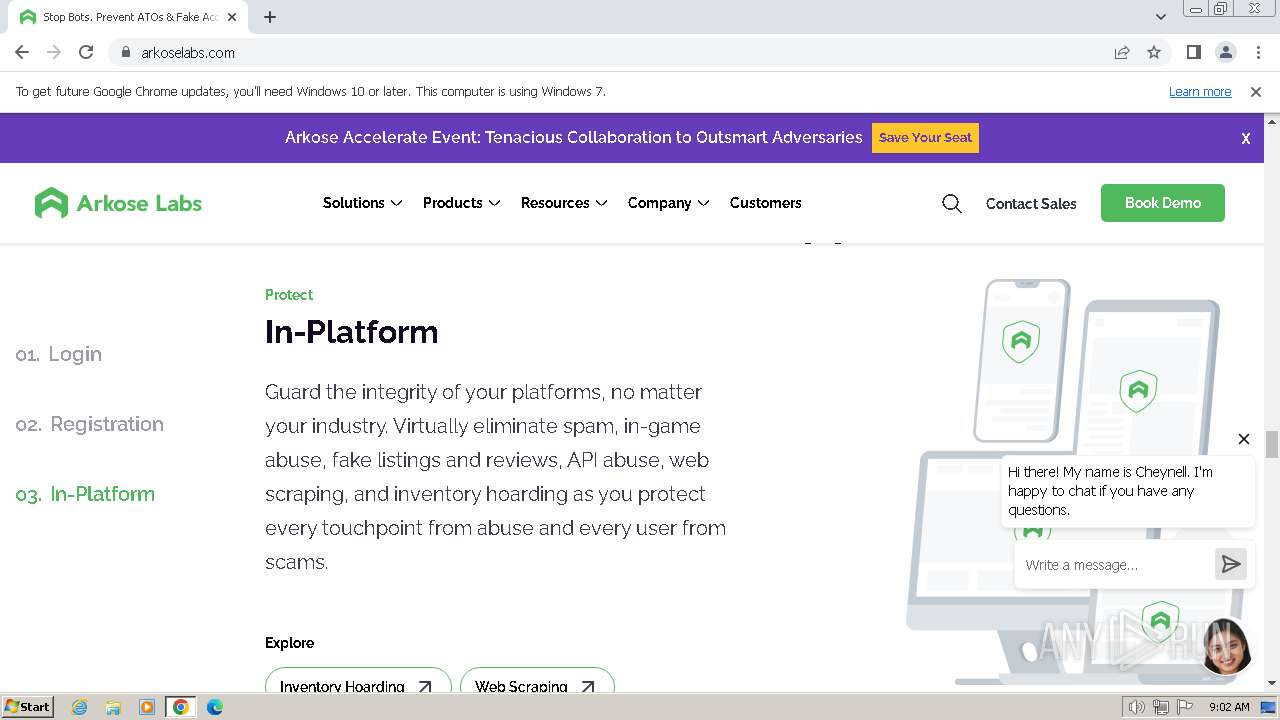
Task: Send the chat message with arrow icon
Action: pos(1231,565)
